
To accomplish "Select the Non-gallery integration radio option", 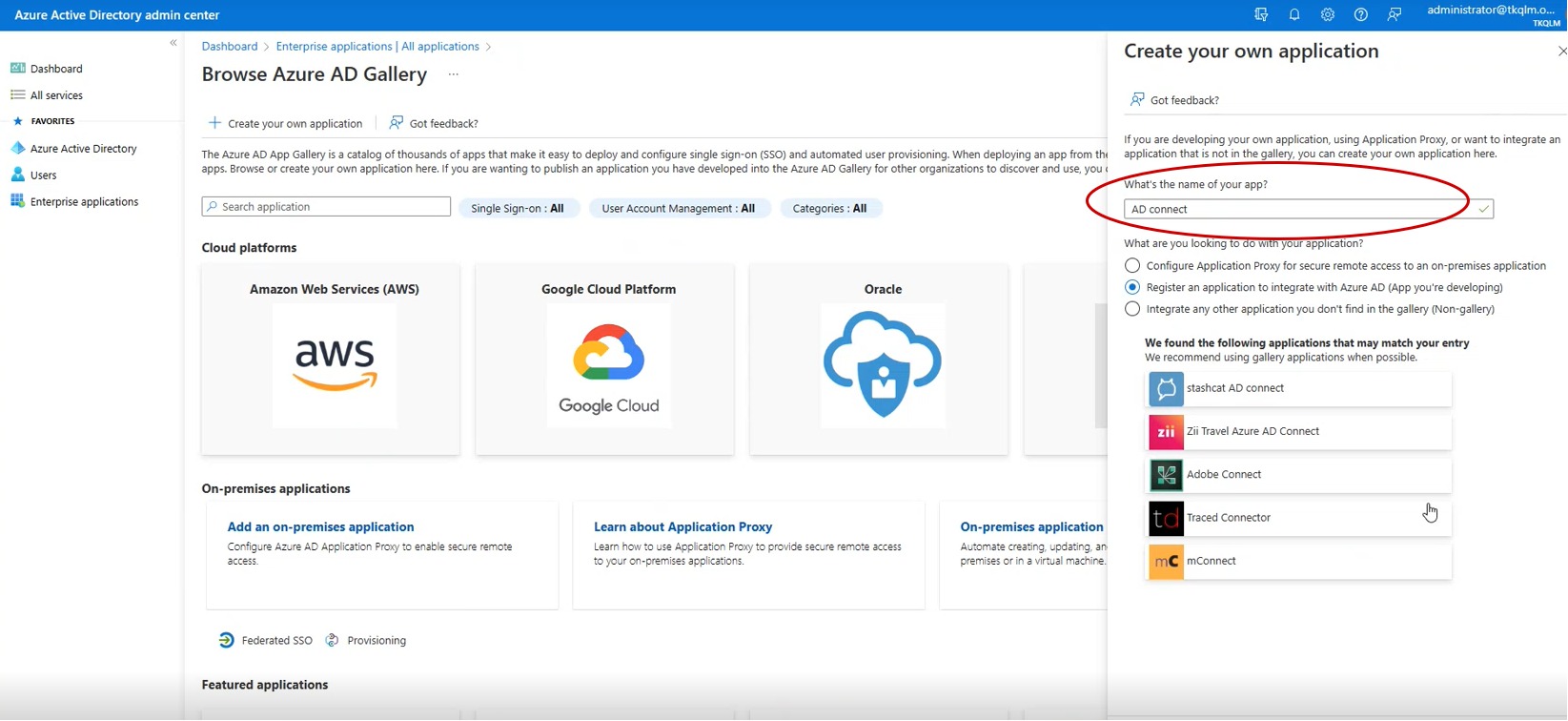I will [x=1132, y=309].
